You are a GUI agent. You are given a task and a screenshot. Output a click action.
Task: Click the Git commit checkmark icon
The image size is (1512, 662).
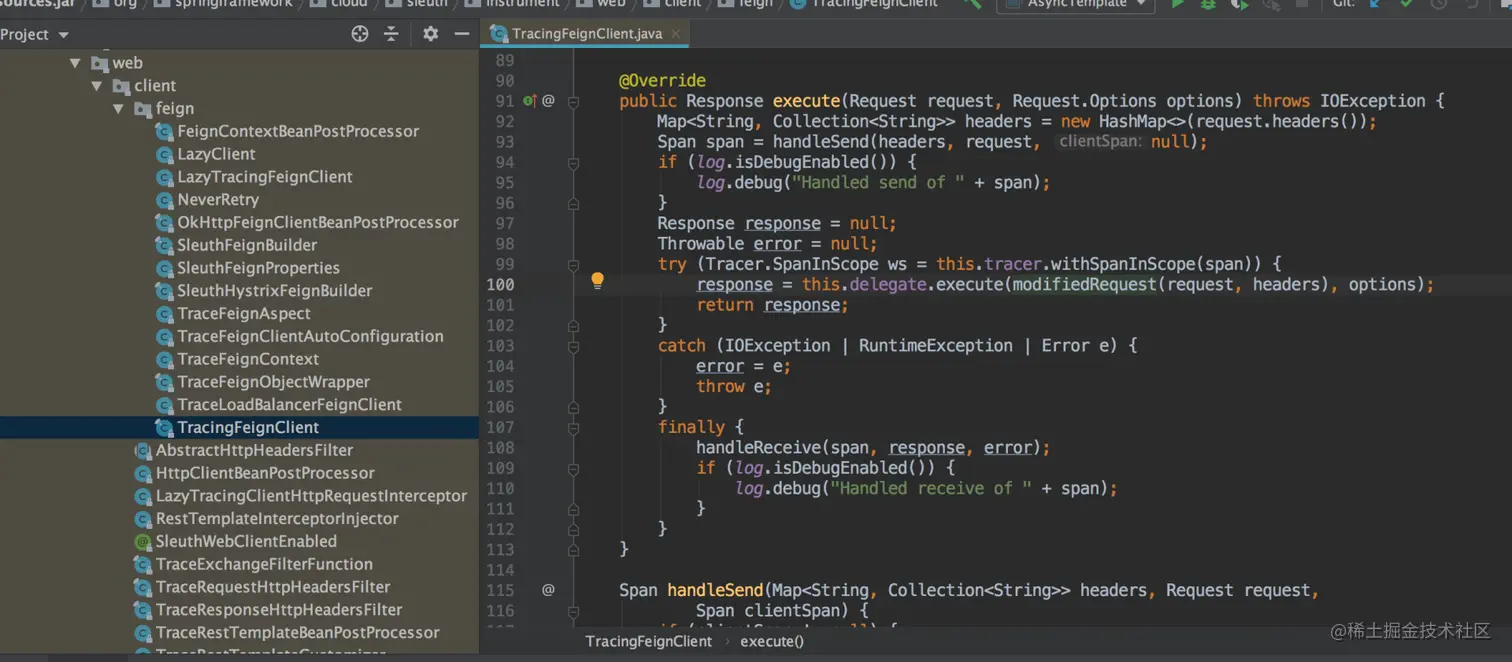coord(1407,4)
